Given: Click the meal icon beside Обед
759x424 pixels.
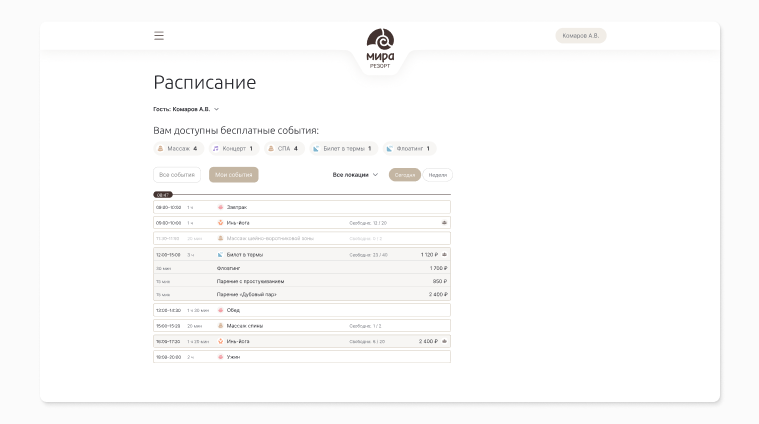Looking at the screenshot, I should coord(220,310).
